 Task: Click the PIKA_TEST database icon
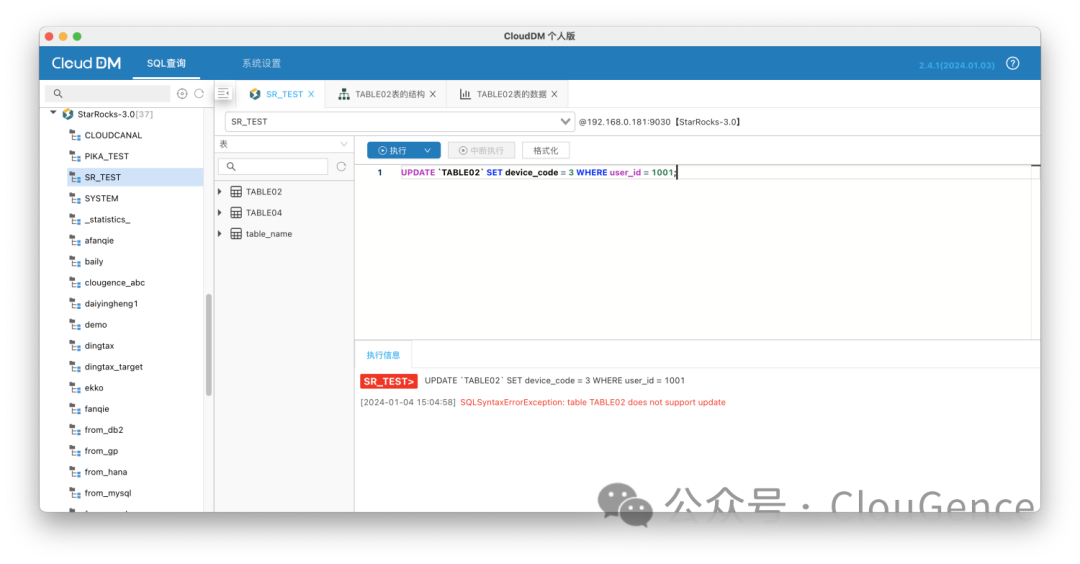click(x=75, y=156)
